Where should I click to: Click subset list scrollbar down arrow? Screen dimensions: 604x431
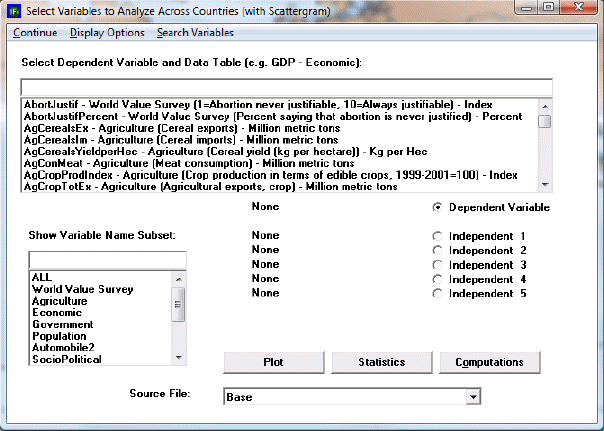pyautogui.click(x=178, y=357)
